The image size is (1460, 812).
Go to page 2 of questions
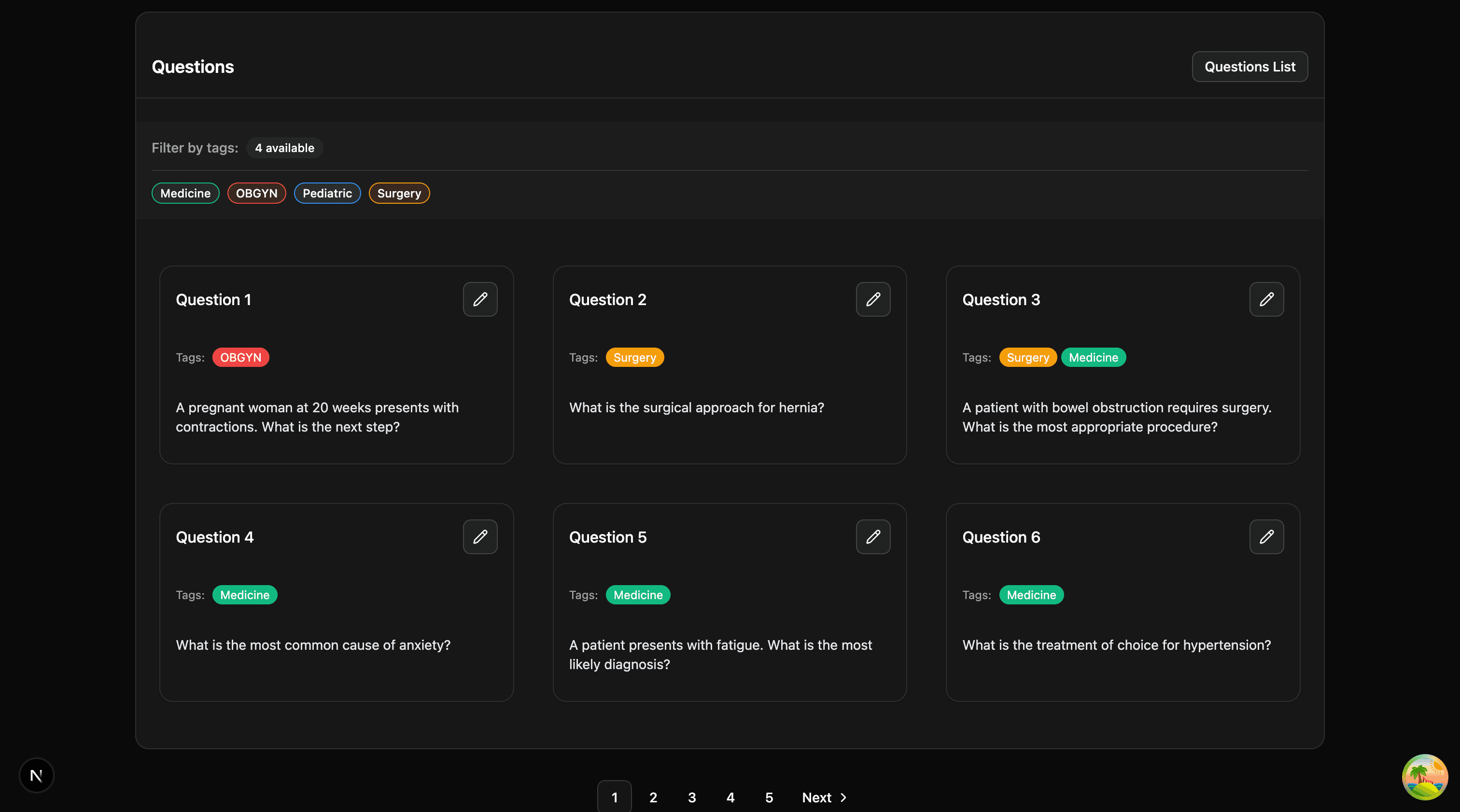click(x=652, y=797)
